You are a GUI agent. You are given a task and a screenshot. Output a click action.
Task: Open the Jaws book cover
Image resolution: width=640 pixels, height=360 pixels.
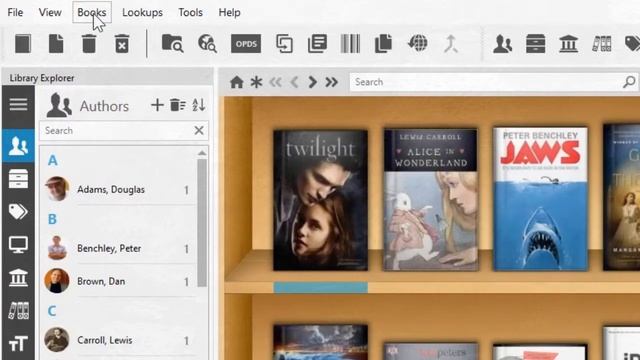(541, 199)
